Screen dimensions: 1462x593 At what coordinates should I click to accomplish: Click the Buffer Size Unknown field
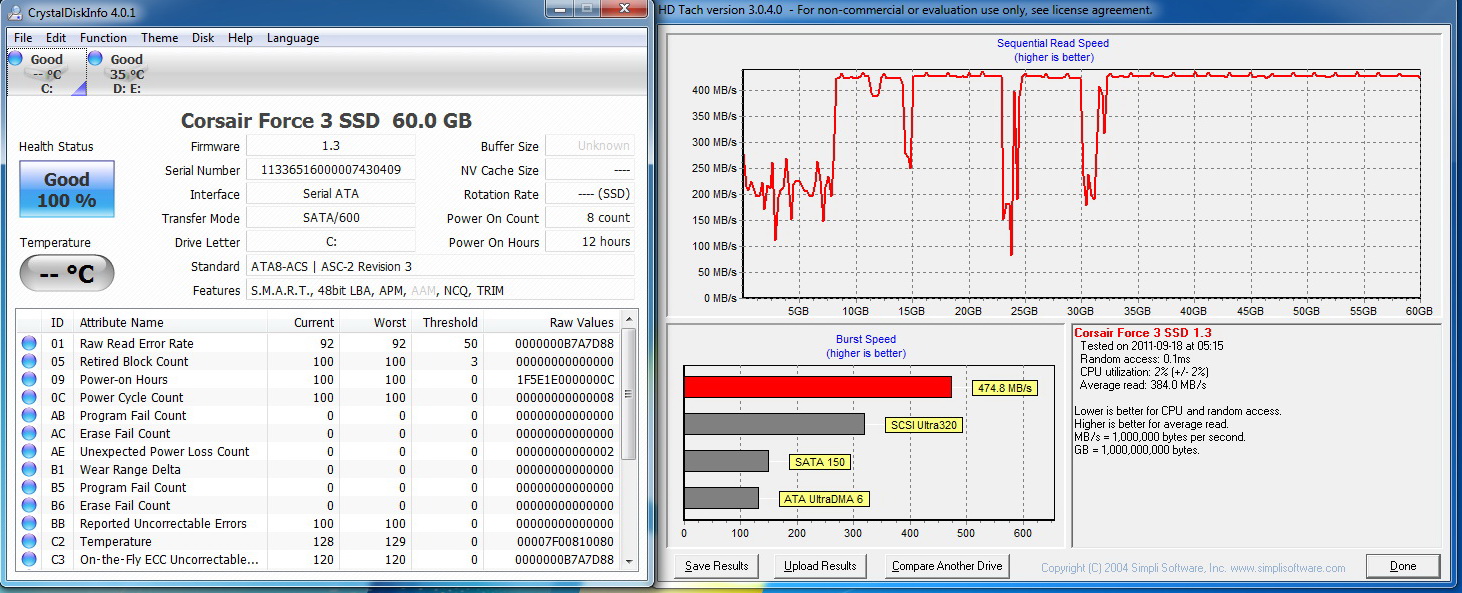click(x=590, y=146)
